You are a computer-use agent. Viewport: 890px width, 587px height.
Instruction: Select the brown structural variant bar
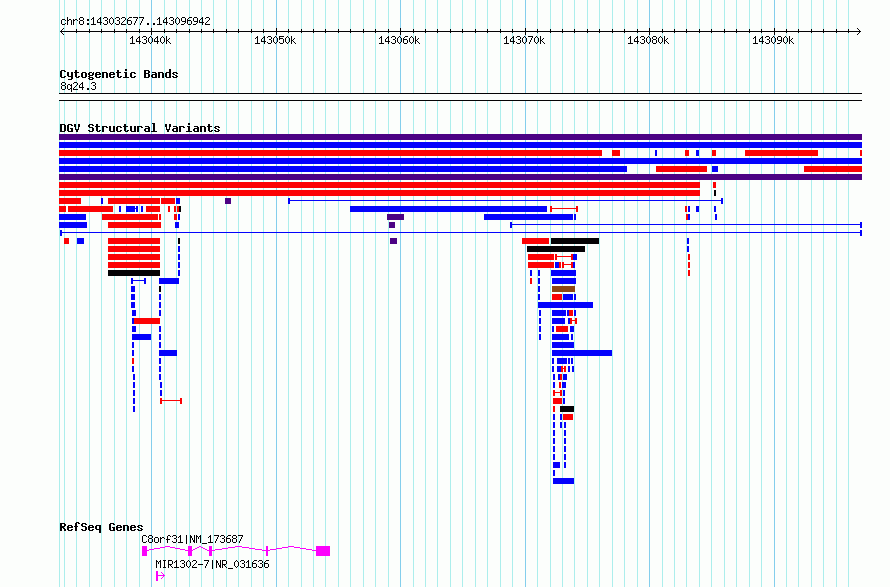[x=564, y=289]
